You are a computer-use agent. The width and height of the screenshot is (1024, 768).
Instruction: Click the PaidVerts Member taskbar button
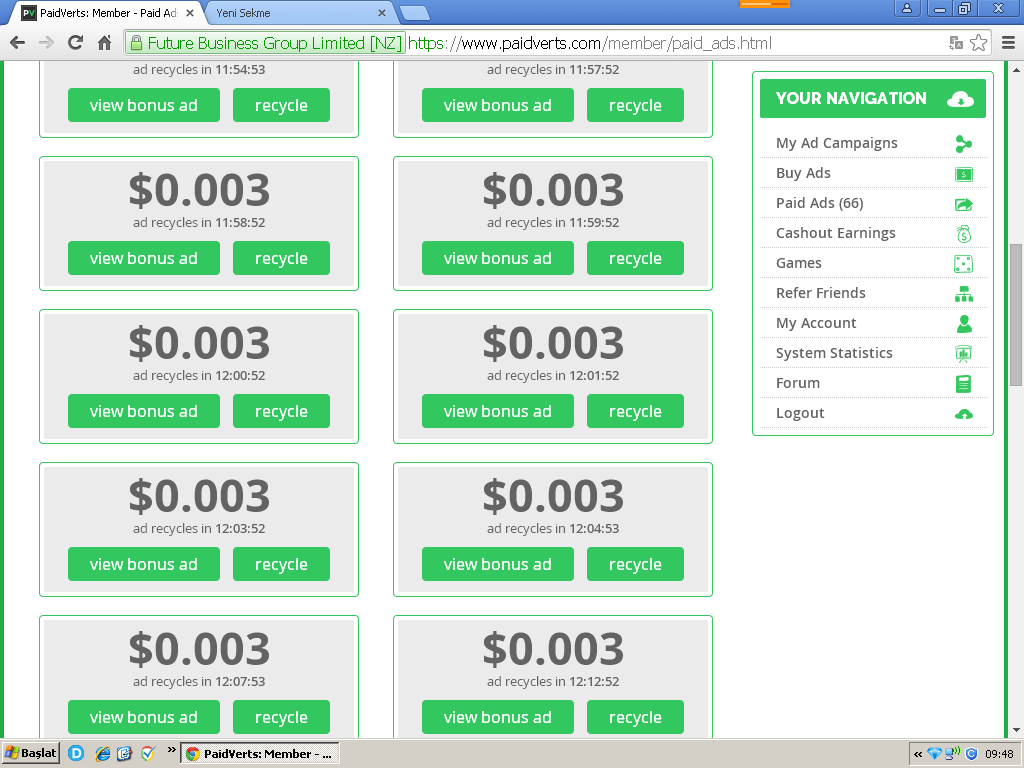(x=260, y=754)
